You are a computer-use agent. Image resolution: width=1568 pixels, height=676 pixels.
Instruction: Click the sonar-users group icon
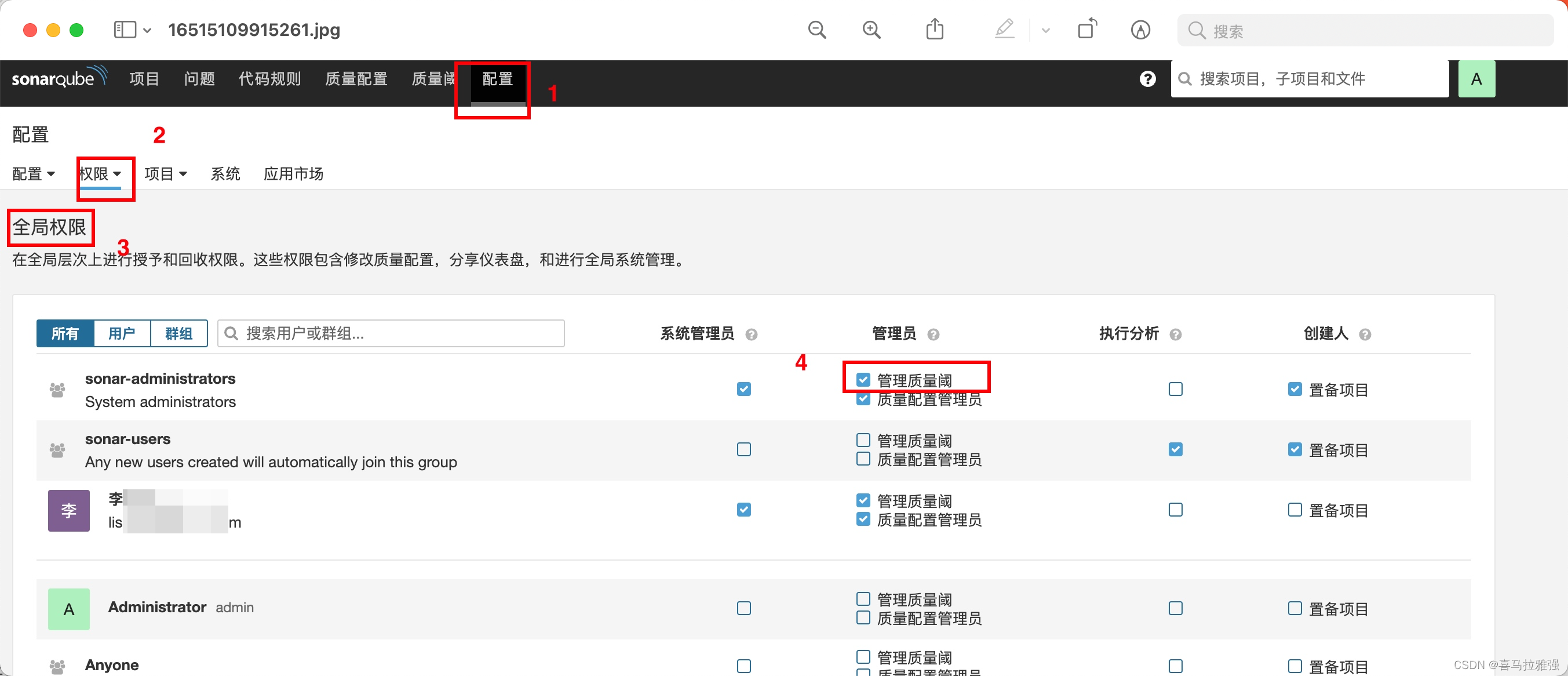(57, 450)
